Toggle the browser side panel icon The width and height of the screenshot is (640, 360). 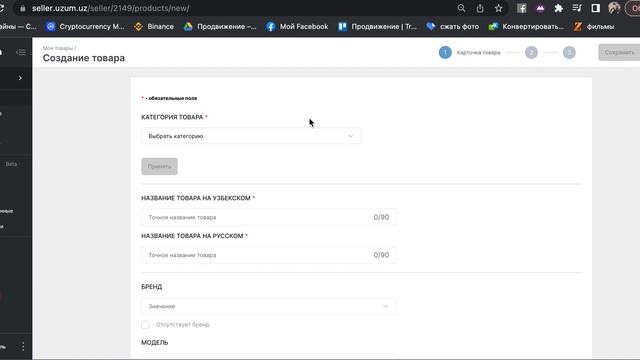click(596, 8)
